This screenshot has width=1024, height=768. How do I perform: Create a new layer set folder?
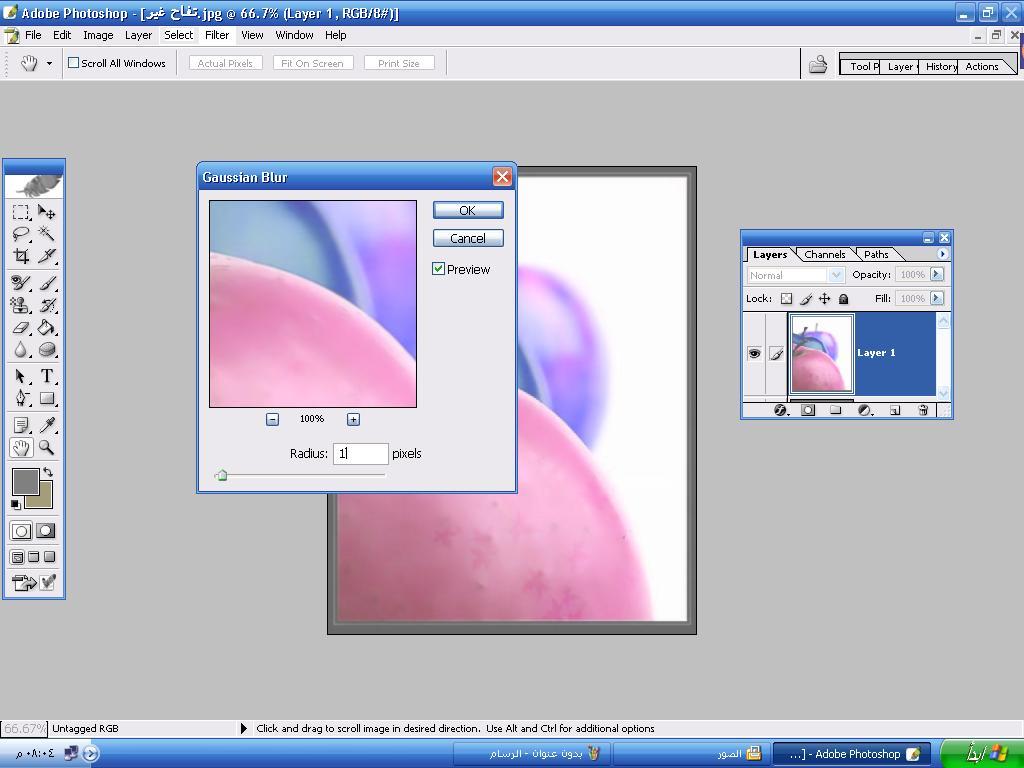(835, 410)
